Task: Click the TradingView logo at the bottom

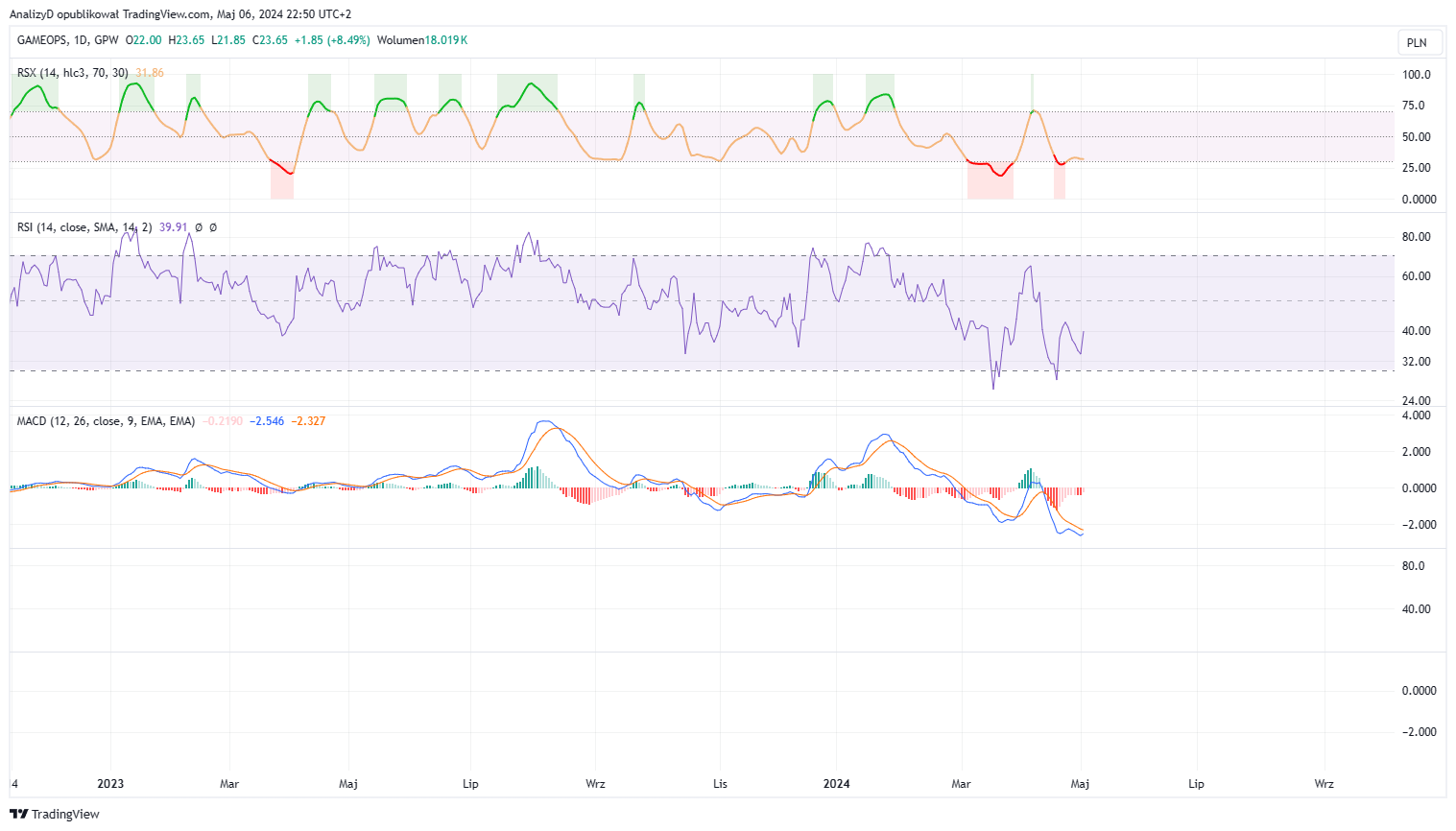Action: pyautogui.click(x=55, y=814)
